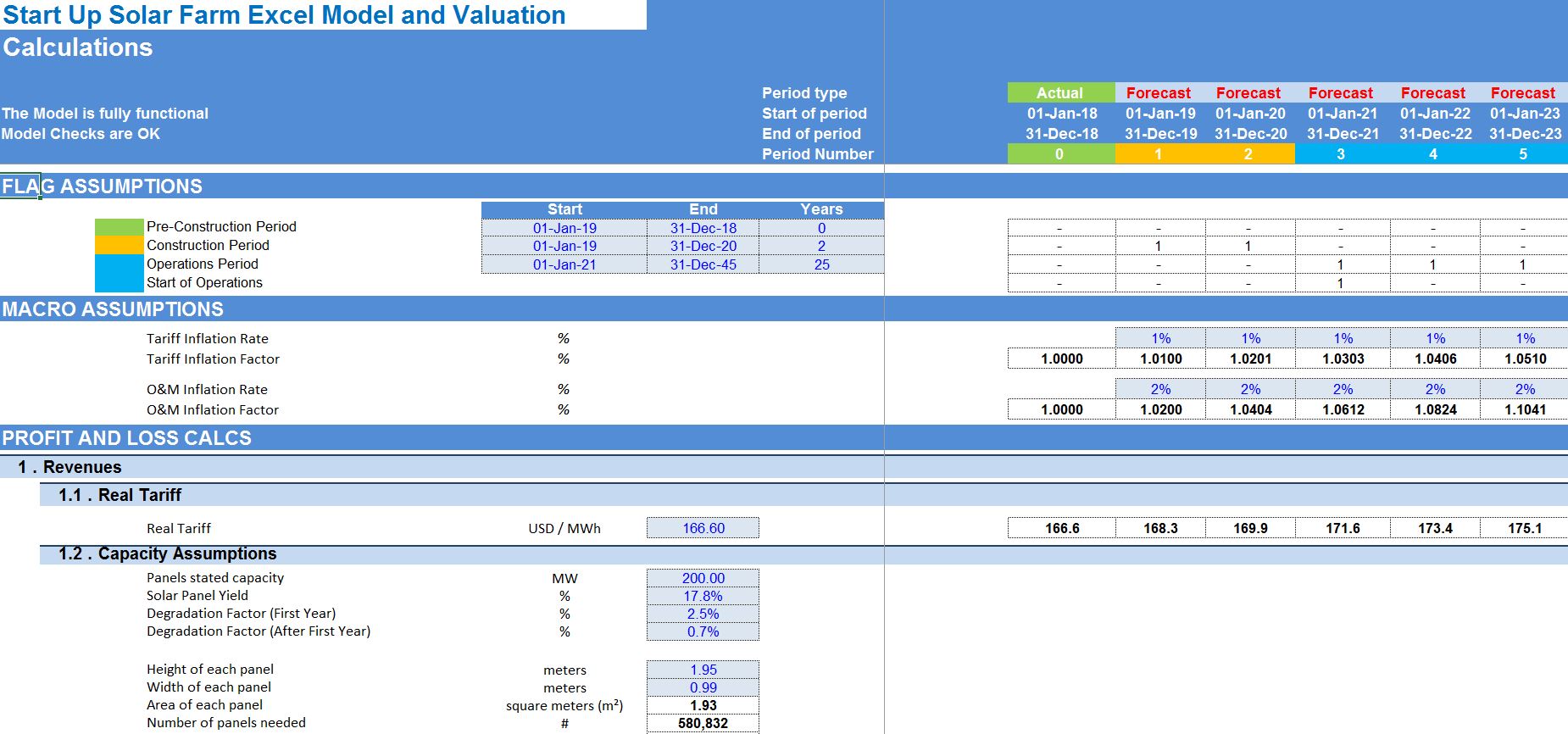Select Tariff Inflation Factor cell 1.0100
The width and height of the screenshot is (1568, 734).
tap(1160, 359)
